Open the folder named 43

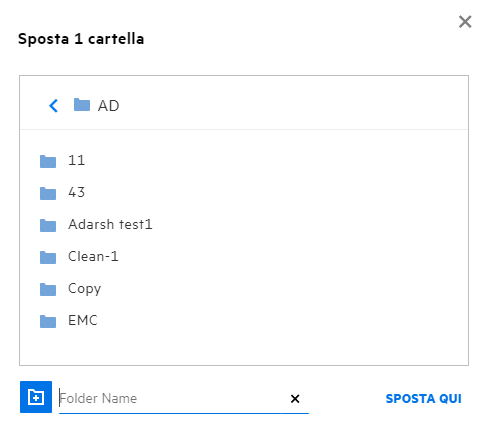(x=76, y=192)
